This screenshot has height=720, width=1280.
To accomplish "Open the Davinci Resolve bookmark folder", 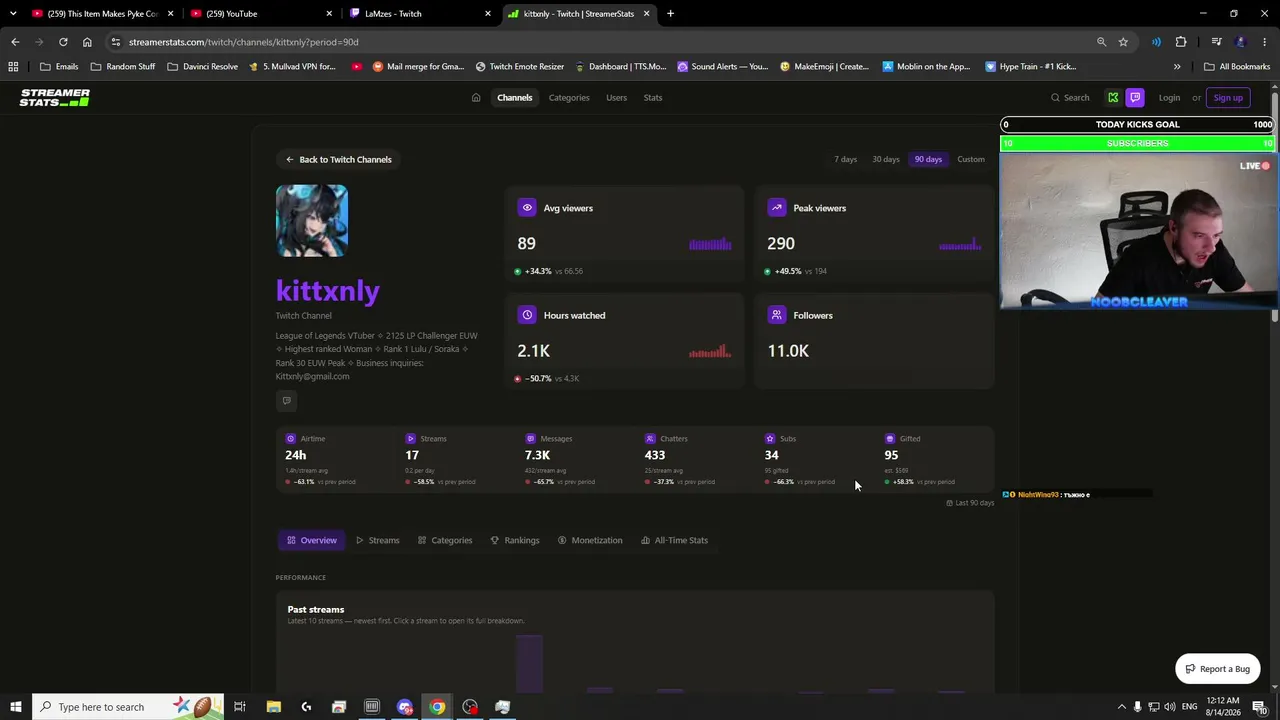I will [203, 67].
